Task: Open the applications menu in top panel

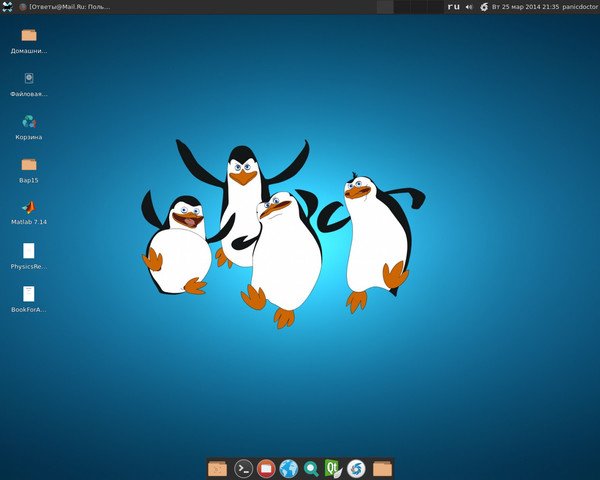Action: pos(8,6)
